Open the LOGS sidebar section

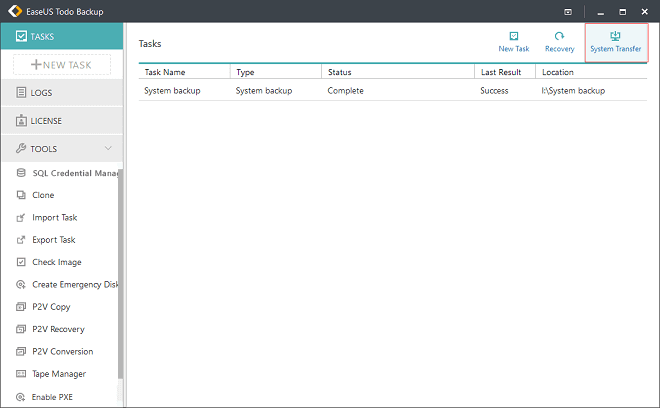[x=62, y=92]
